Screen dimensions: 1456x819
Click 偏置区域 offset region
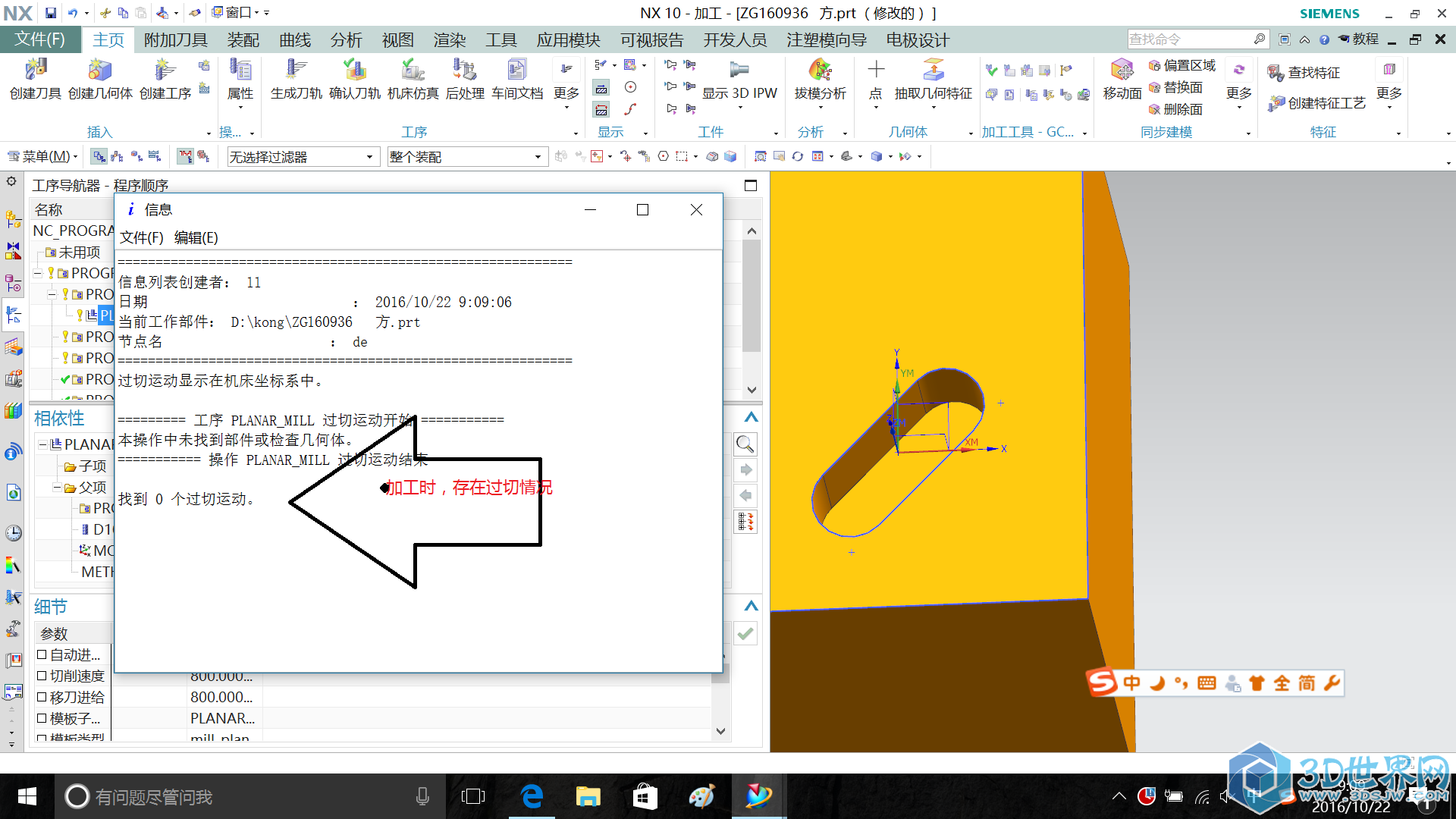point(1182,66)
